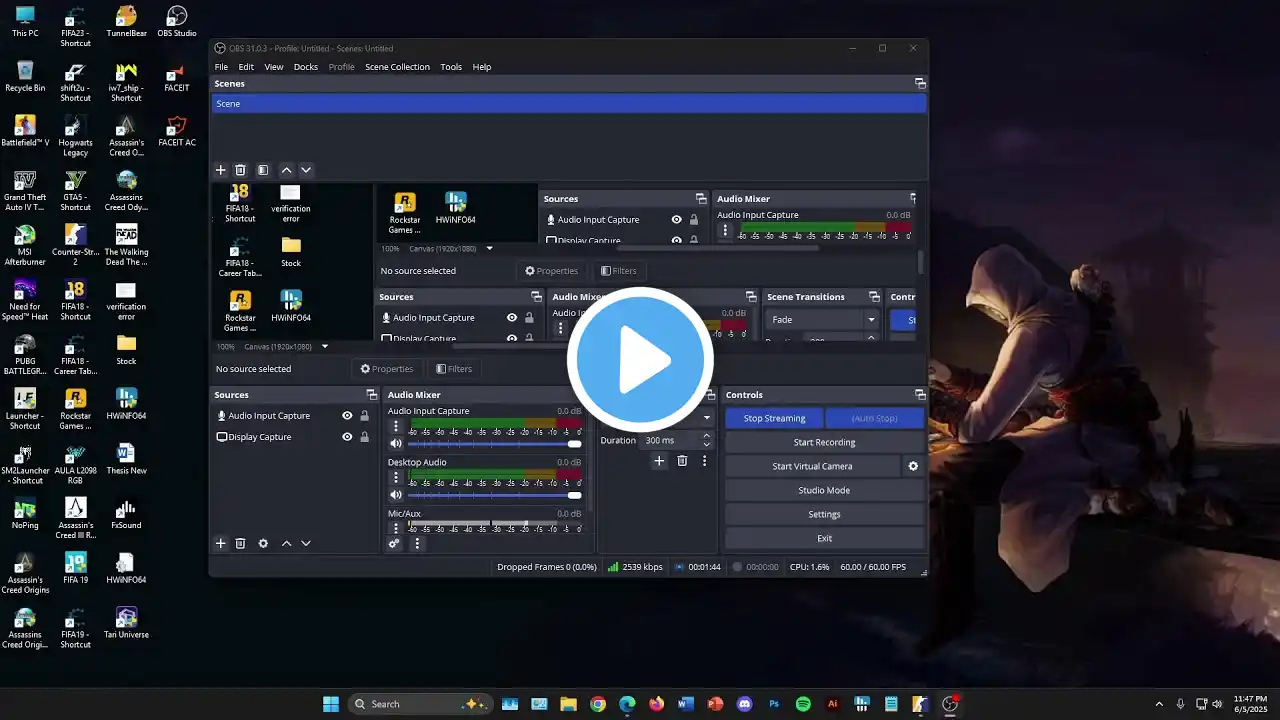1280x720 pixels.
Task: Float the Controls dock using its header icon
Action: pos(920,395)
